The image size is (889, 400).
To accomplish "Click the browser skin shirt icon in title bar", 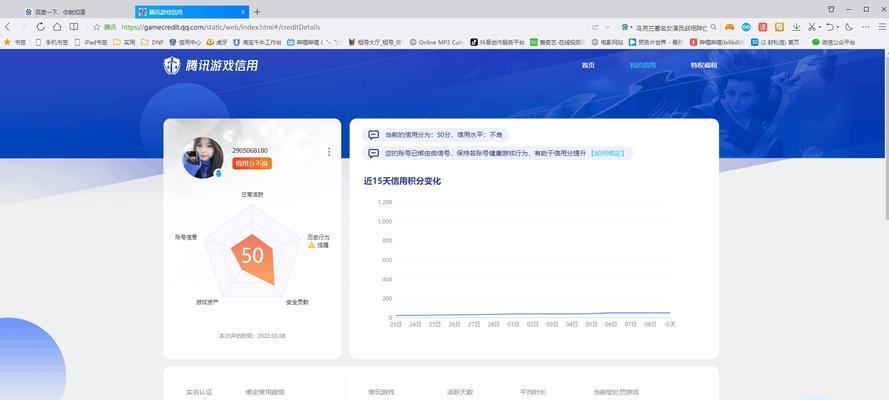I will (831, 10).
